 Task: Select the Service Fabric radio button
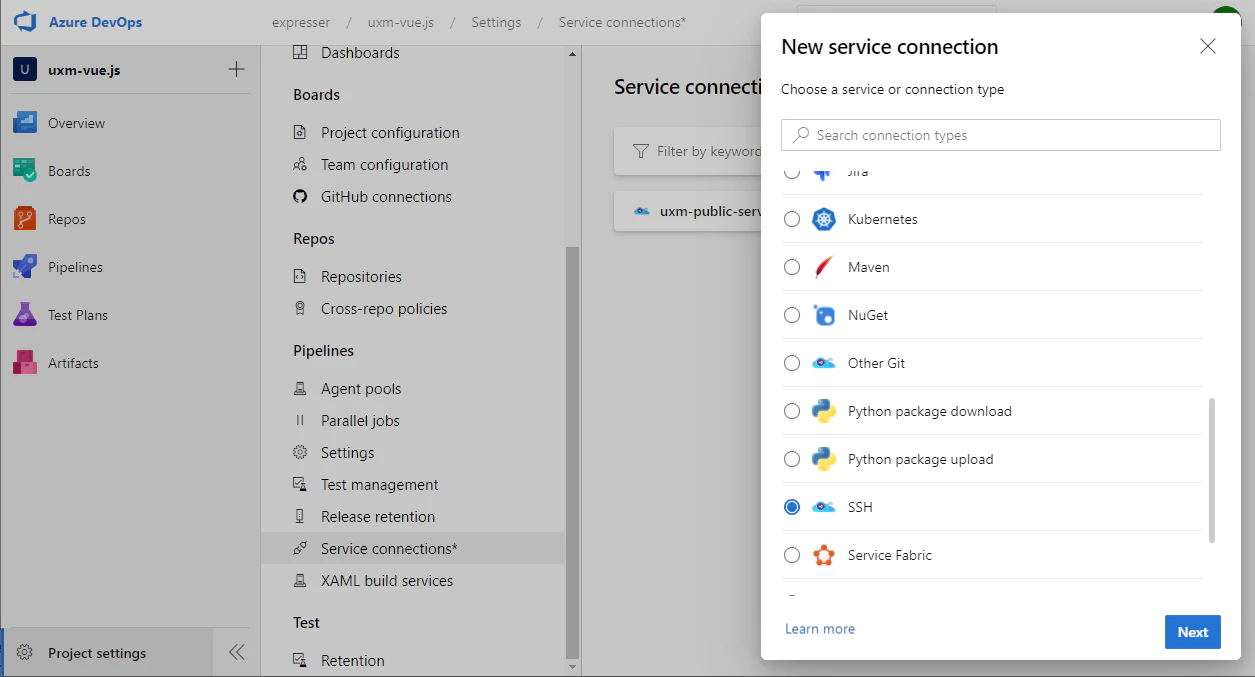792,555
